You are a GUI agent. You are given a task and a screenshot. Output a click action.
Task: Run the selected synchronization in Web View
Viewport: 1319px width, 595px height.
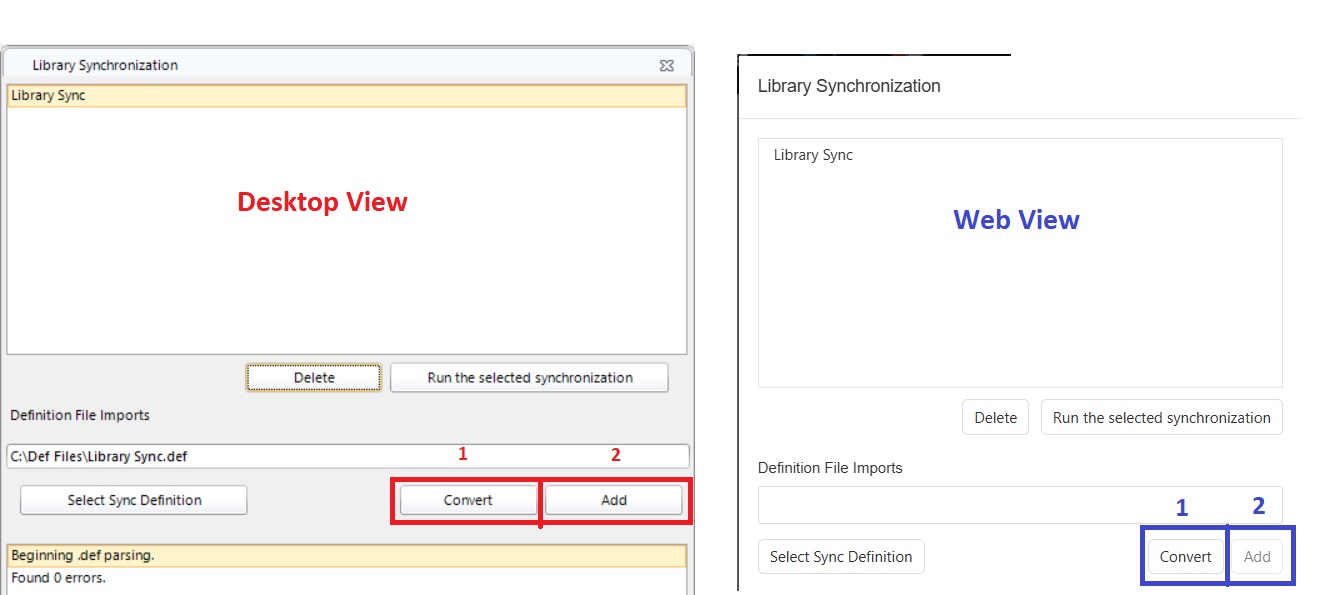[1161, 417]
